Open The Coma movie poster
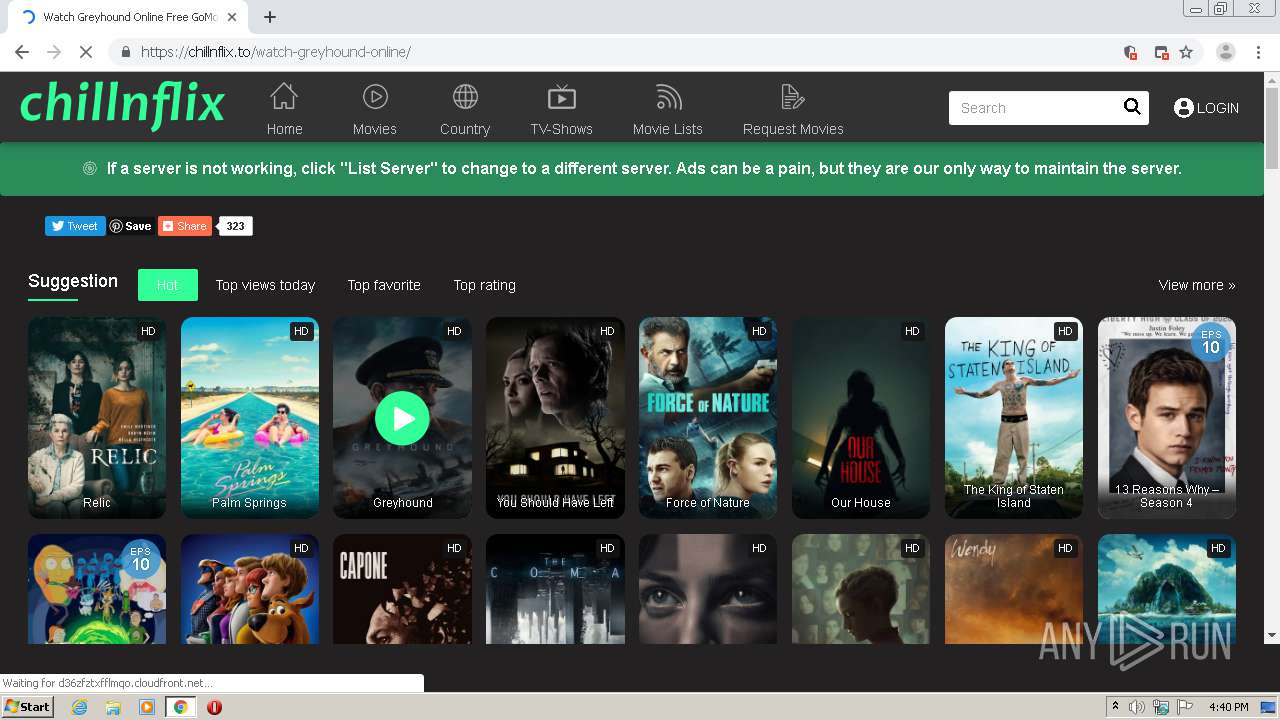Image resolution: width=1280 pixels, height=720 pixels. 555,589
